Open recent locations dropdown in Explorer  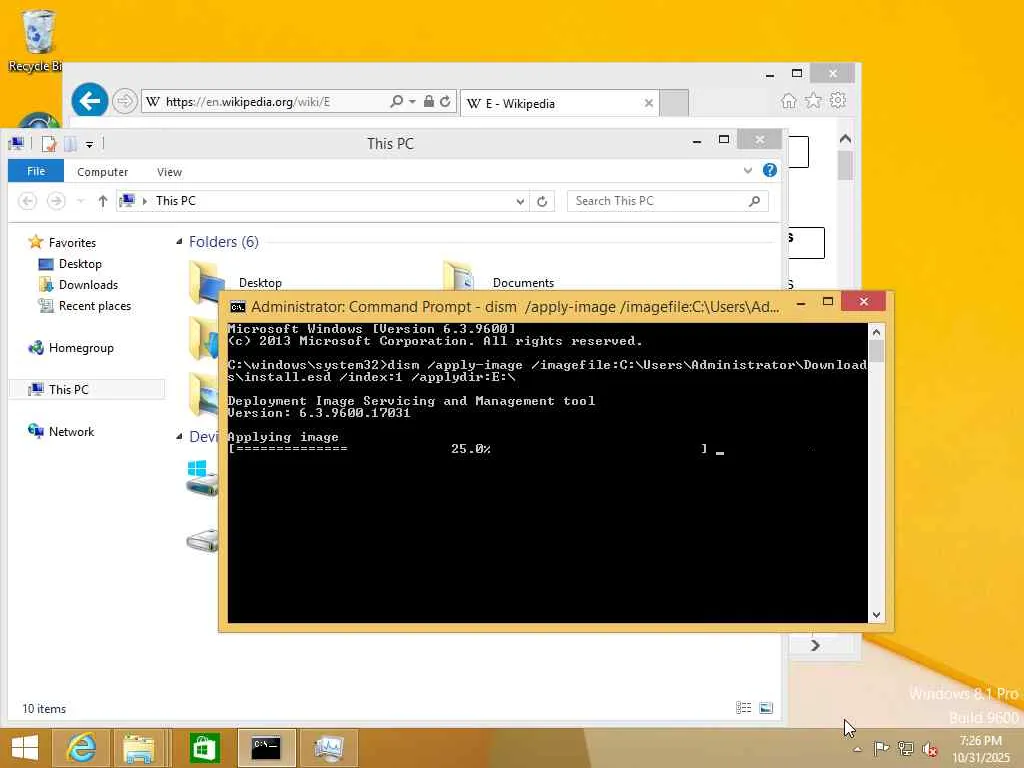pos(80,201)
